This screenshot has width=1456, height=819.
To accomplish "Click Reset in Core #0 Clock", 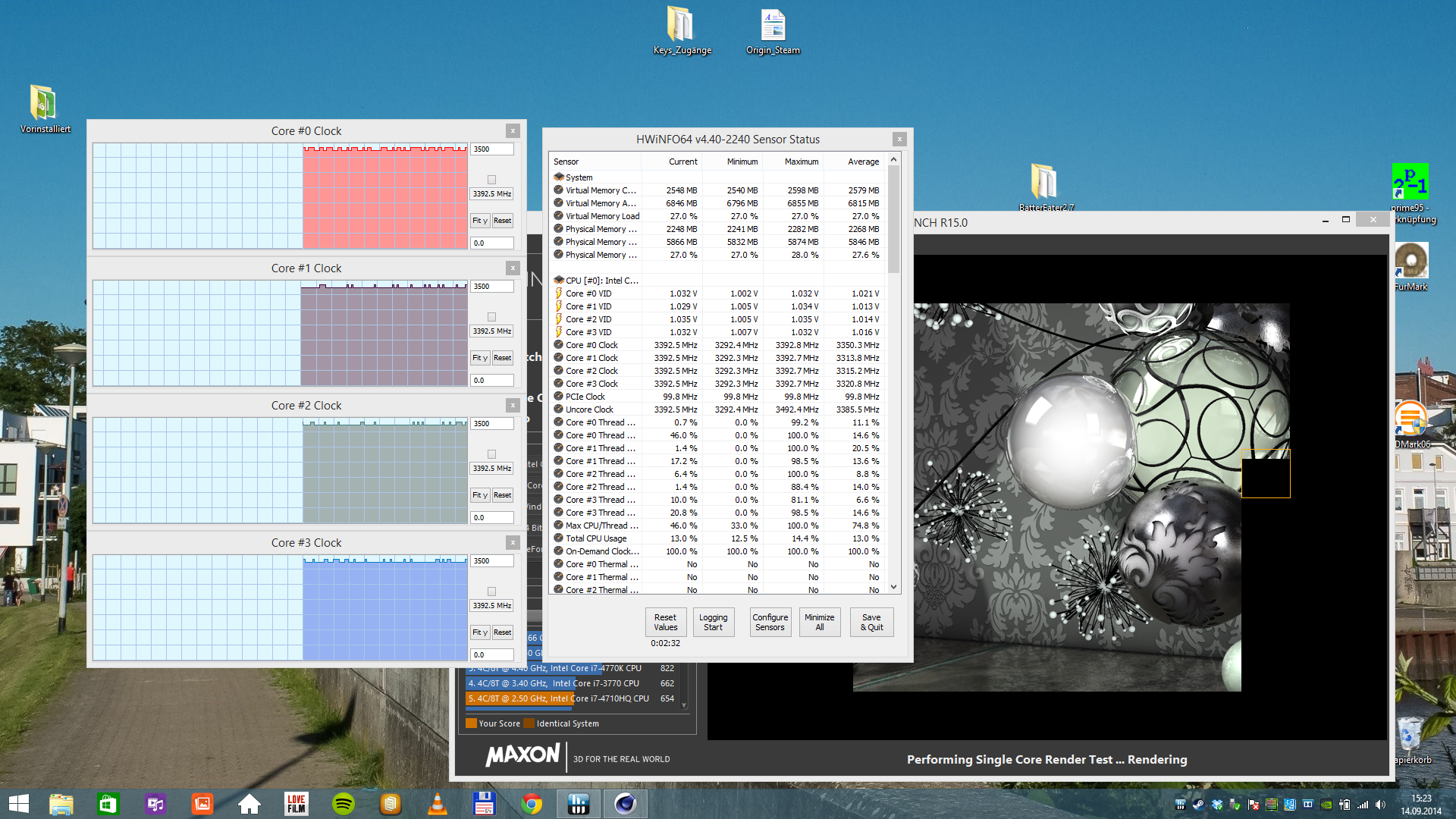I will click(x=503, y=221).
